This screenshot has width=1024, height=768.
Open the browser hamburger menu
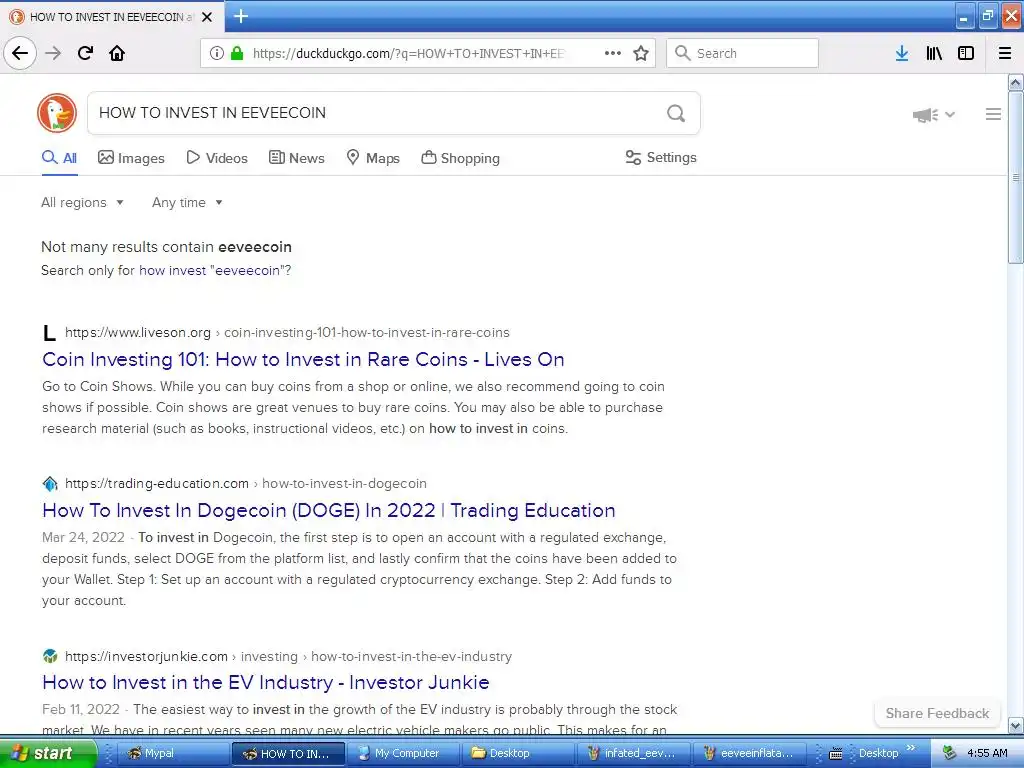pyautogui.click(x=1005, y=53)
